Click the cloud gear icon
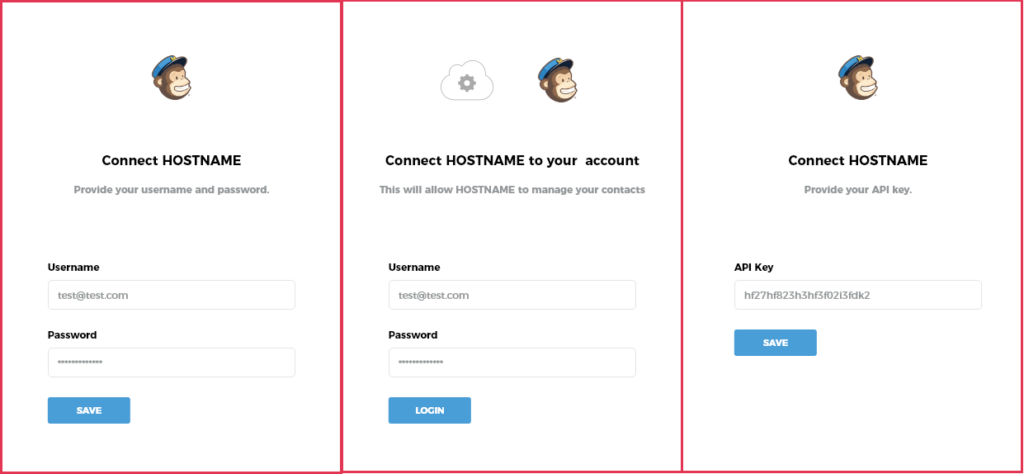The height and width of the screenshot is (474, 1024). (467, 80)
